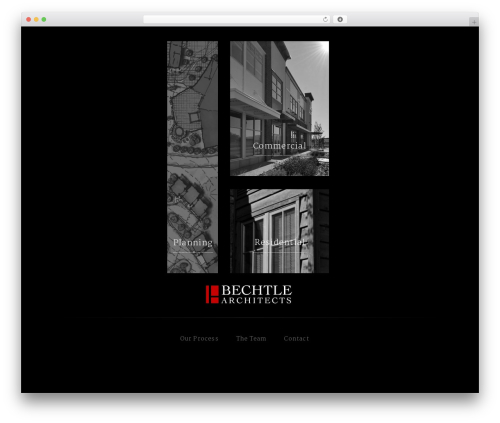Minimize the window with yellow button
This screenshot has height=423, width=500.
[36, 19]
